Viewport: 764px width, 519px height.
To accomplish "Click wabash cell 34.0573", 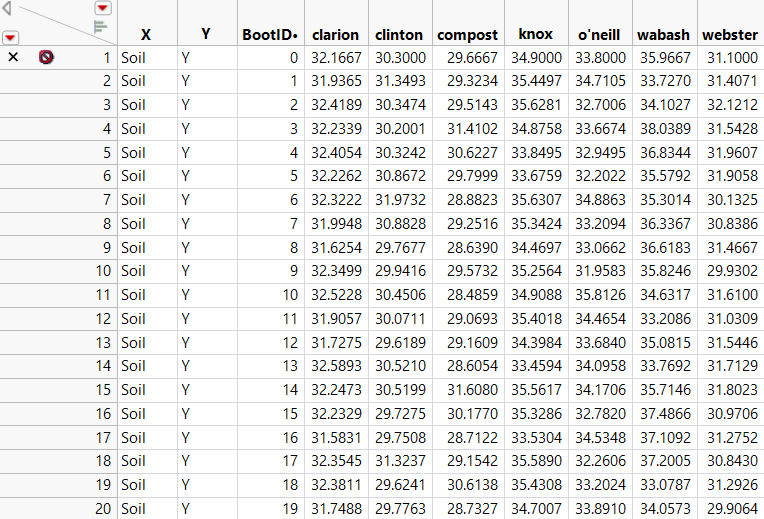I will 665,509.
